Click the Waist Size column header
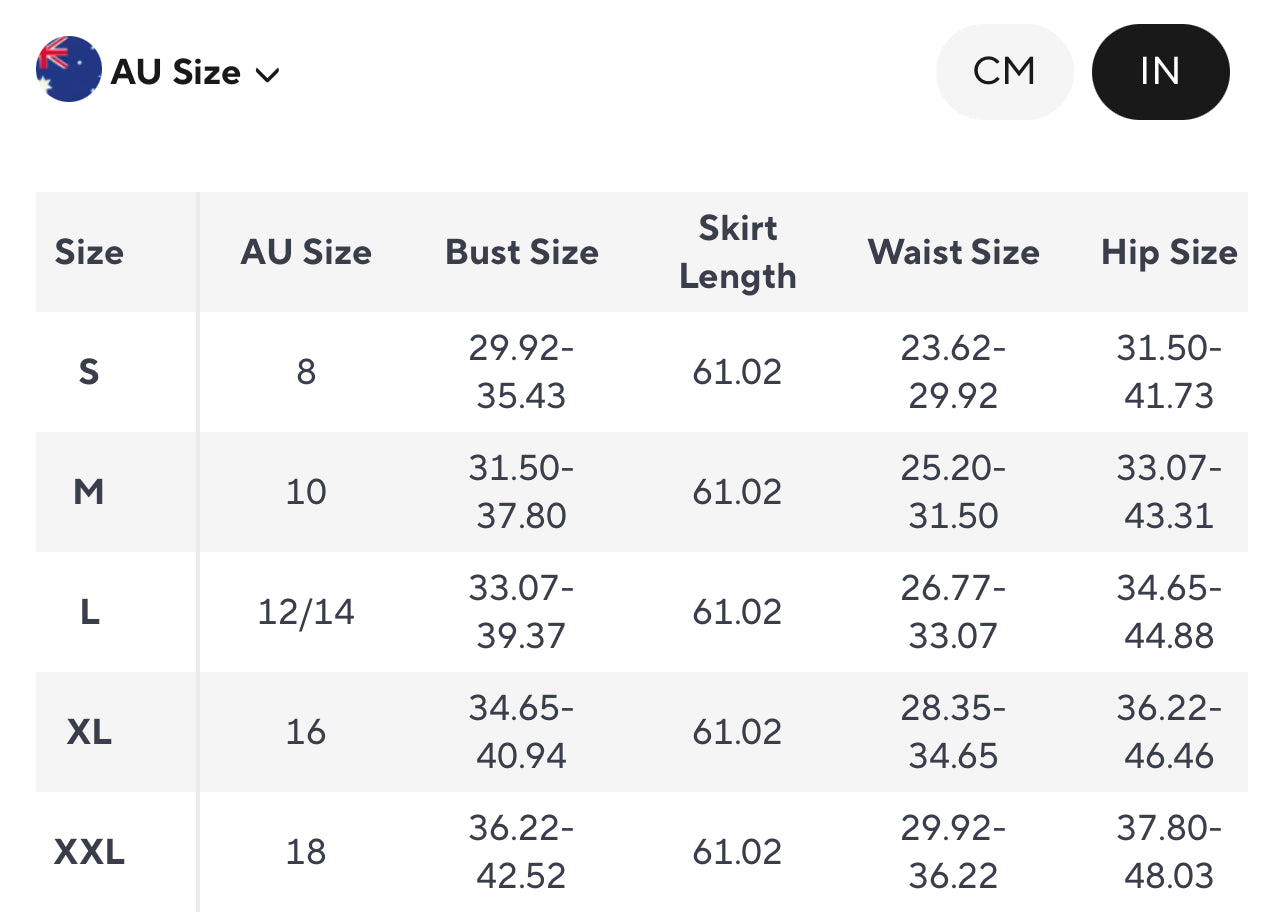 [953, 252]
